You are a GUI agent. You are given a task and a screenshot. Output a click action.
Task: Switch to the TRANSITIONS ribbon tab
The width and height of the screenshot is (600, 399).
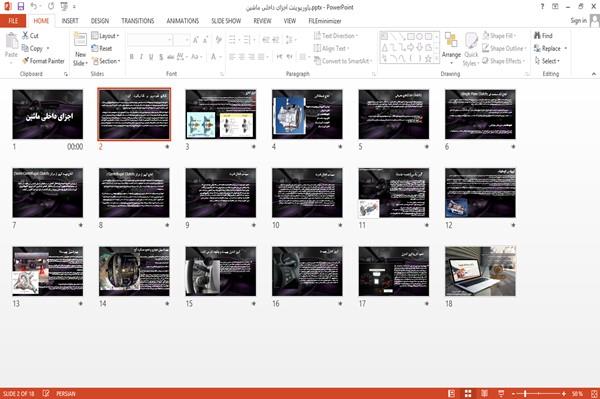click(138, 21)
